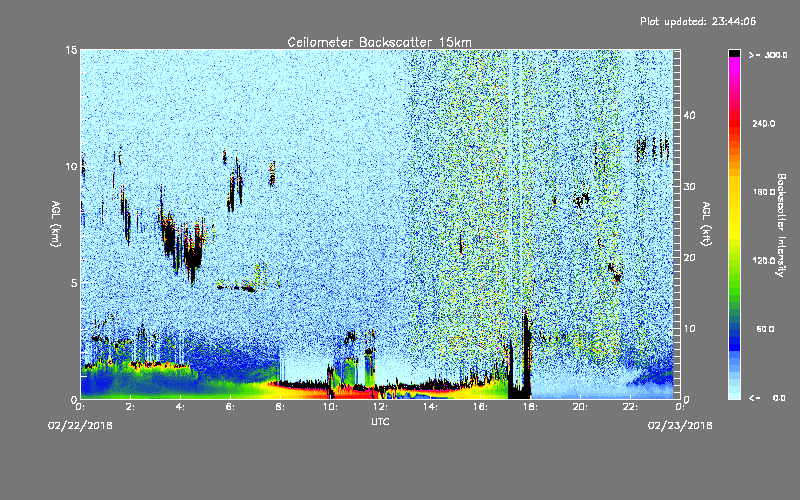
Task: Click the "8:" hour tick on UTC axis
Action: point(280,407)
